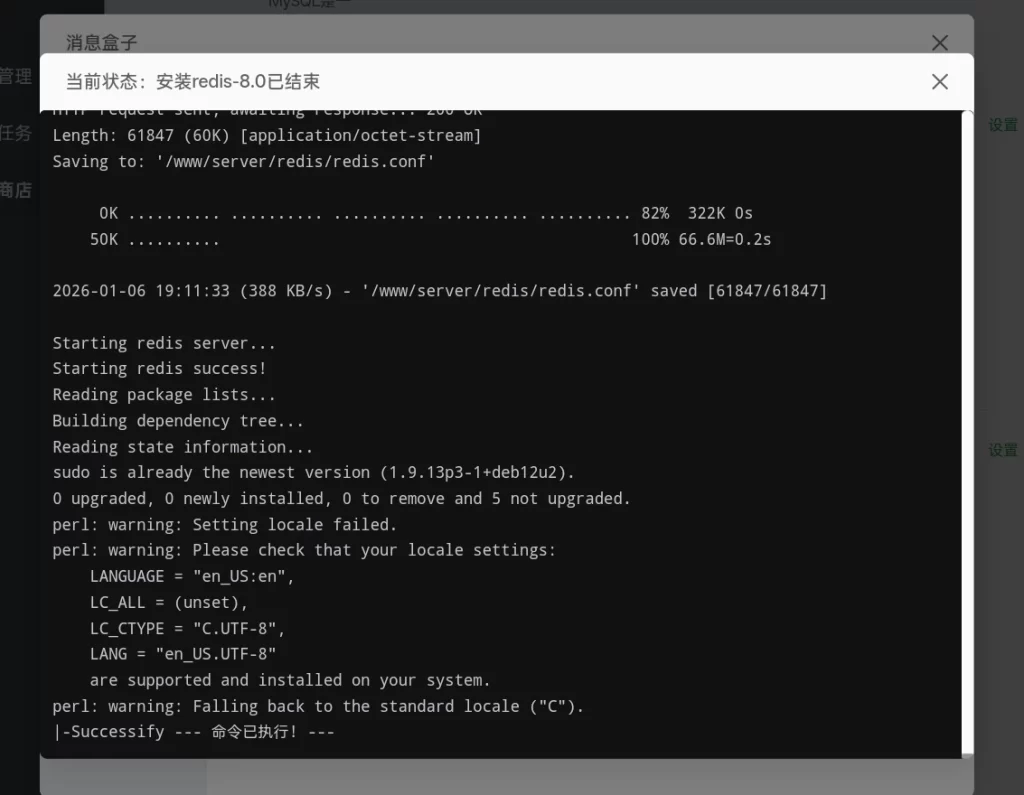Open the 任务 item in left sidebar
Screen dimensions: 1024x795
pyautogui.click(x=16, y=133)
